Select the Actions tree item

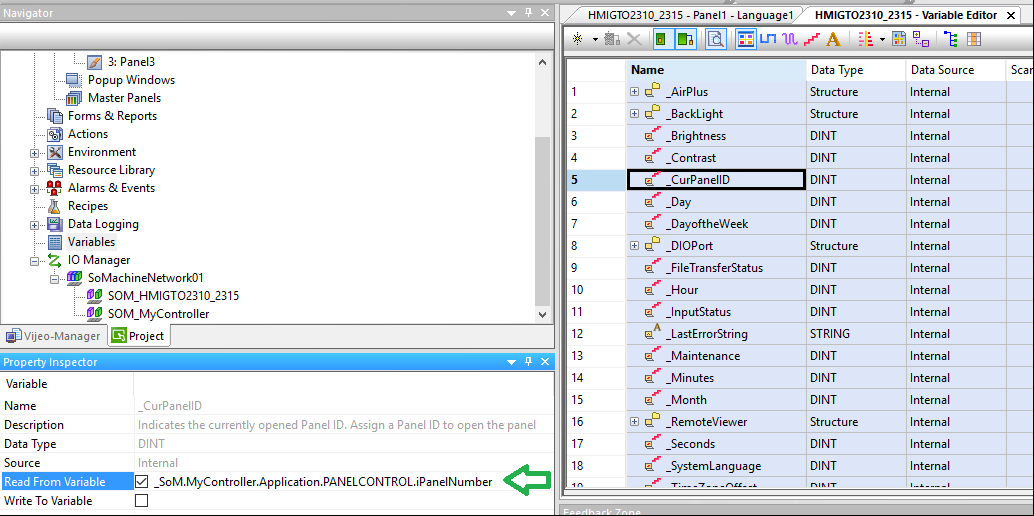88,134
